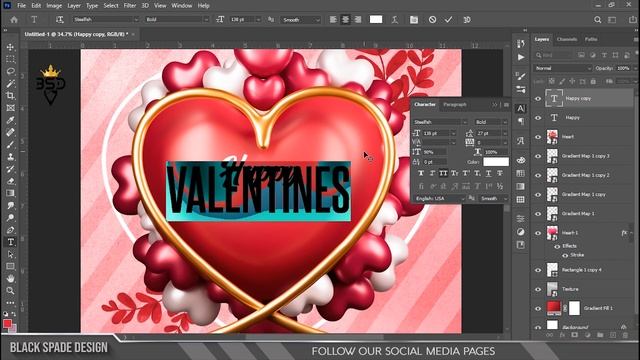
Task: Right align the text
Action: pyautogui.click(x=358, y=20)
